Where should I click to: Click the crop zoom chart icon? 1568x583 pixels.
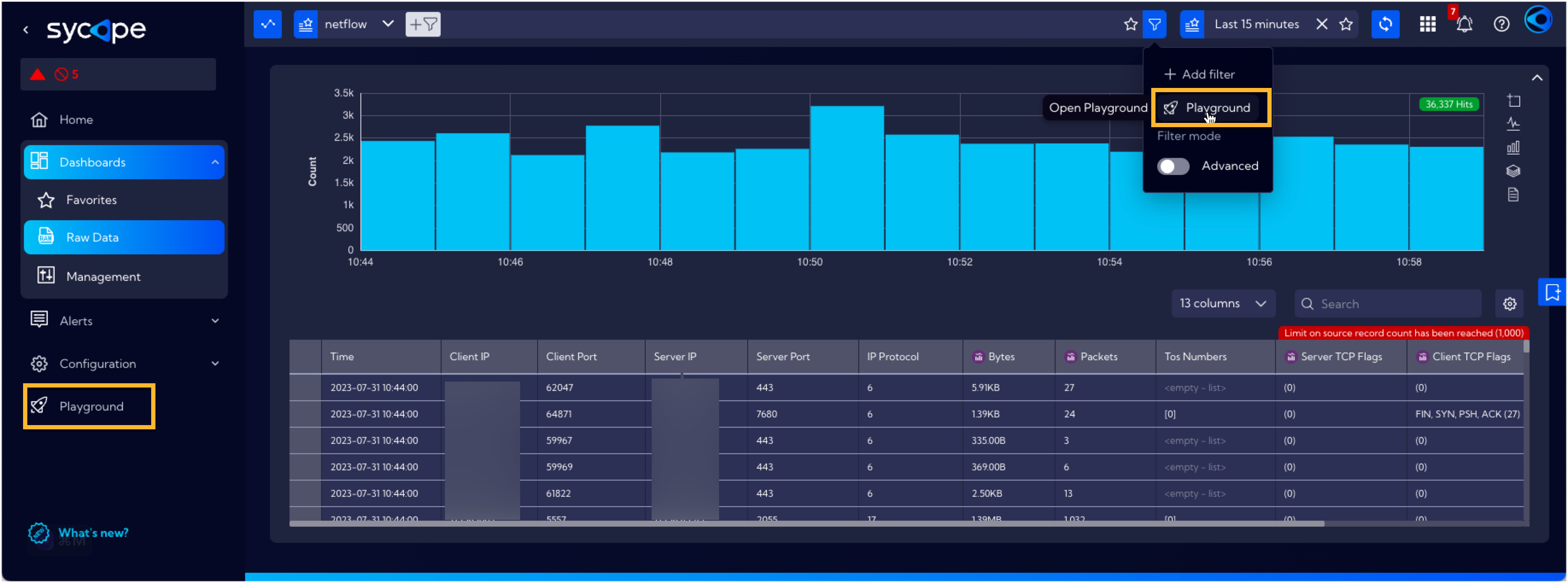coord(1513,100)
